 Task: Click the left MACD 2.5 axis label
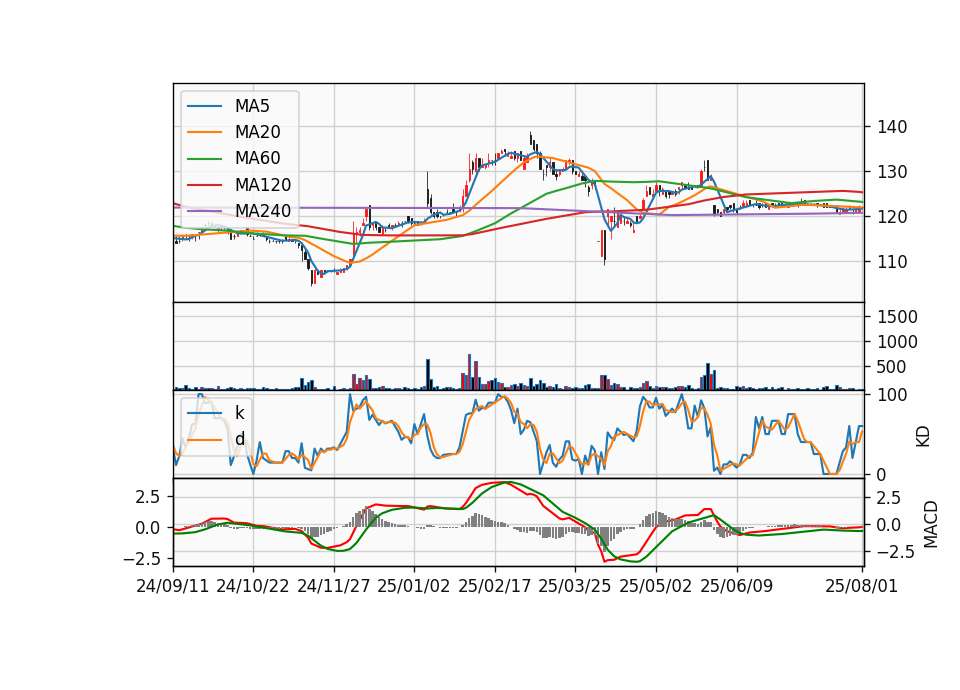pyautogui.click(x=148, y=497)
